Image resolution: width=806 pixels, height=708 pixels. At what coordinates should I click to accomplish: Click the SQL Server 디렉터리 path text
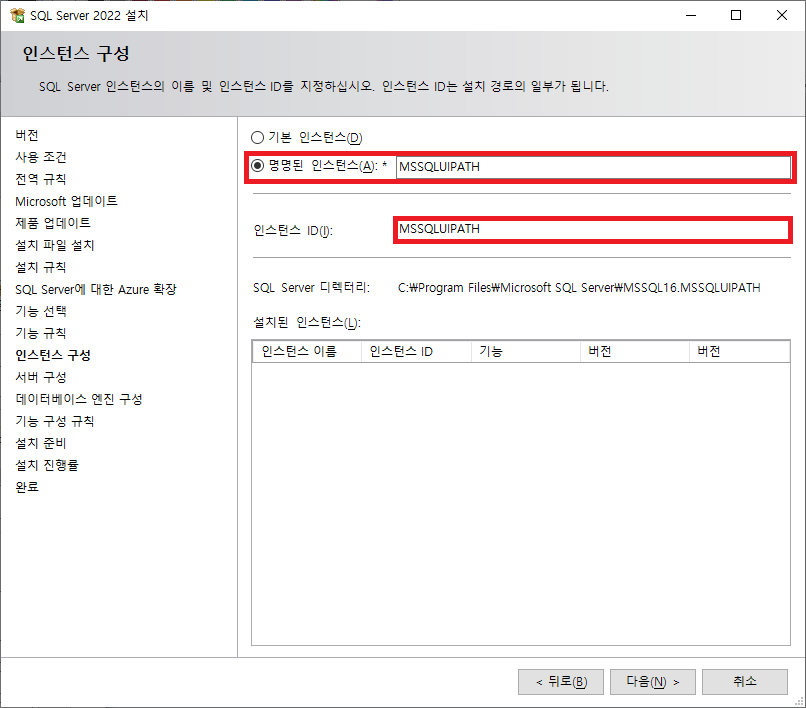(x=579, y=287)
